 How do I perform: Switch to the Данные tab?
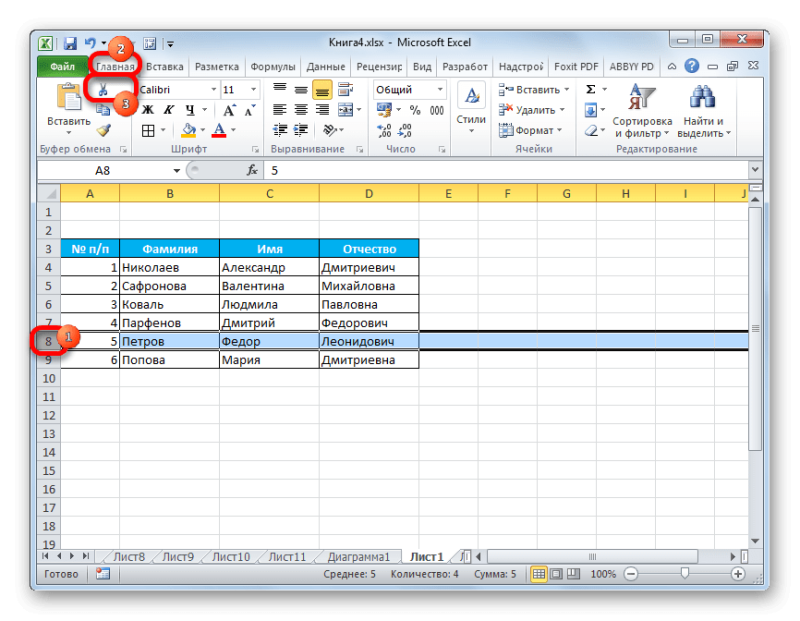click(326, 67)
